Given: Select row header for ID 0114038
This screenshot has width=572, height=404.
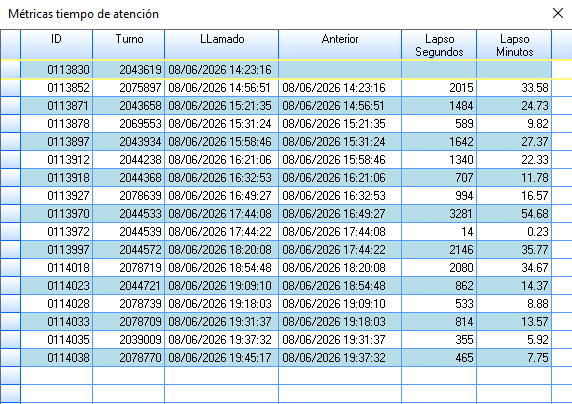Looking at the screenshot, I should (10, 358).
